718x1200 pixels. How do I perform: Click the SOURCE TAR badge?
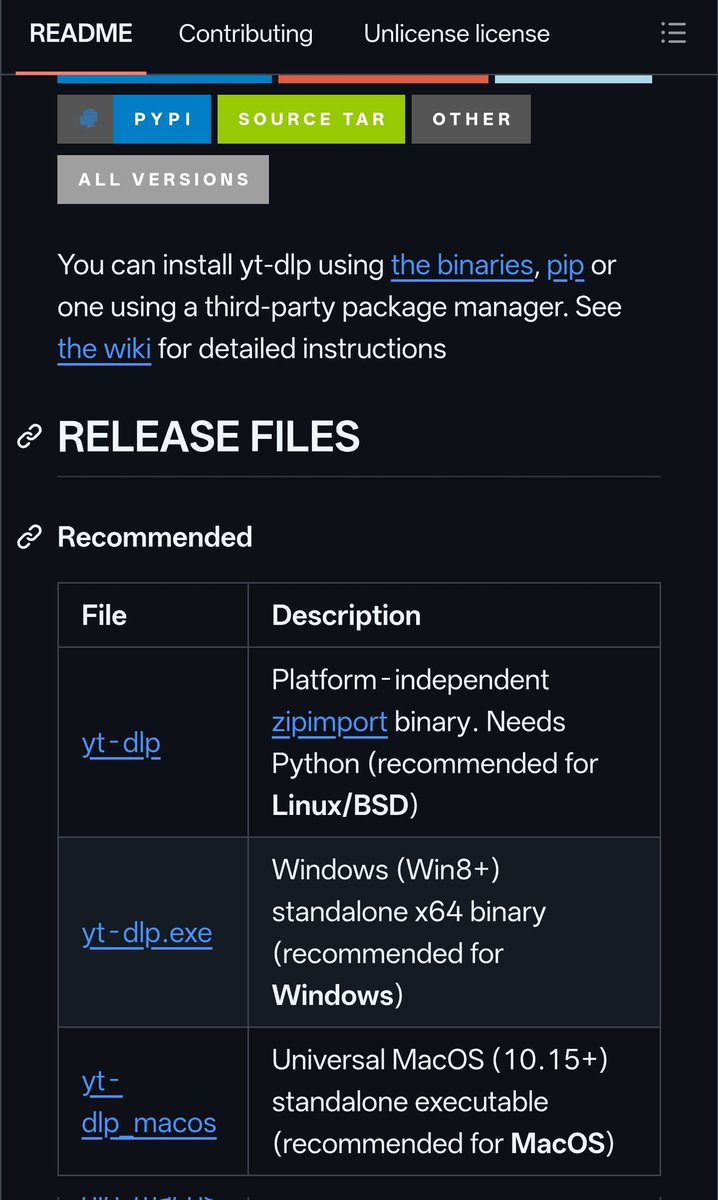pos(311,119)
